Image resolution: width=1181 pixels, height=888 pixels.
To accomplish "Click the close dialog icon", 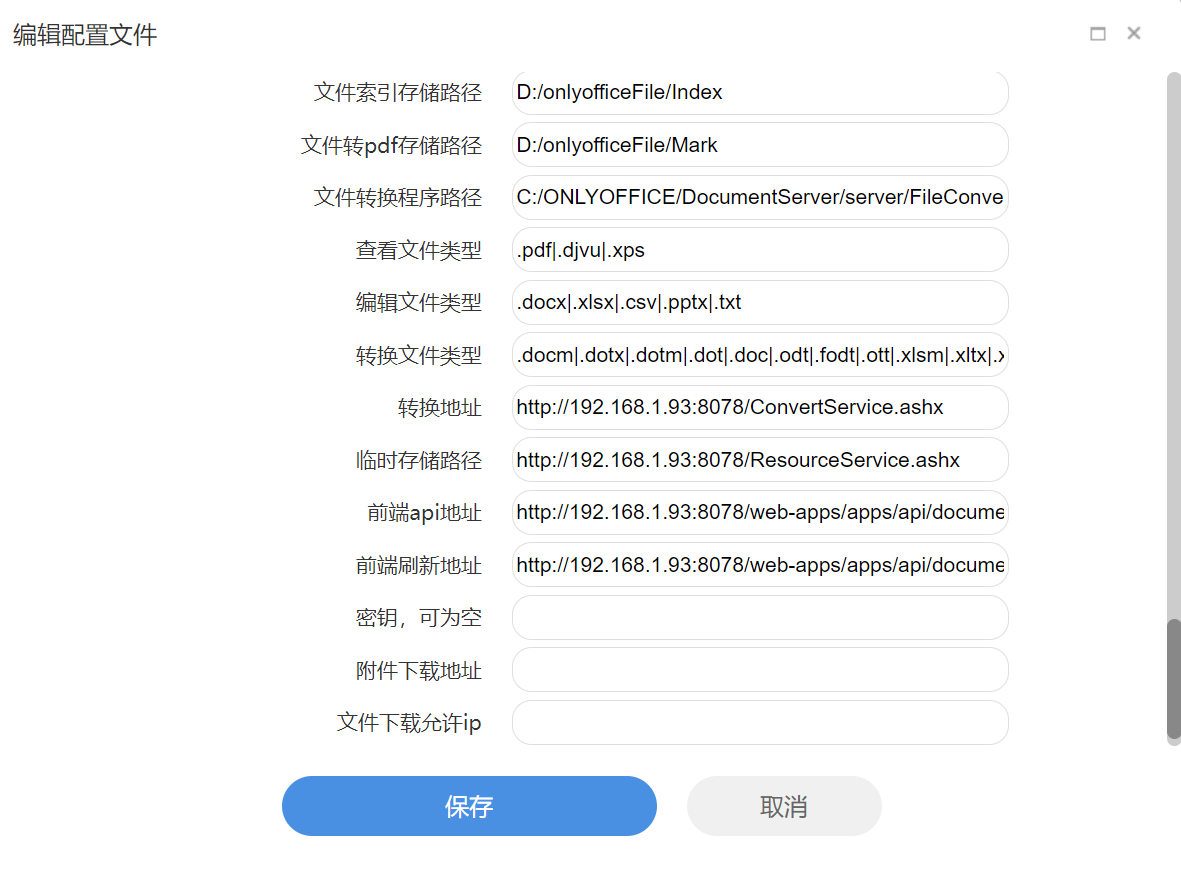I will coord(1133,33).
